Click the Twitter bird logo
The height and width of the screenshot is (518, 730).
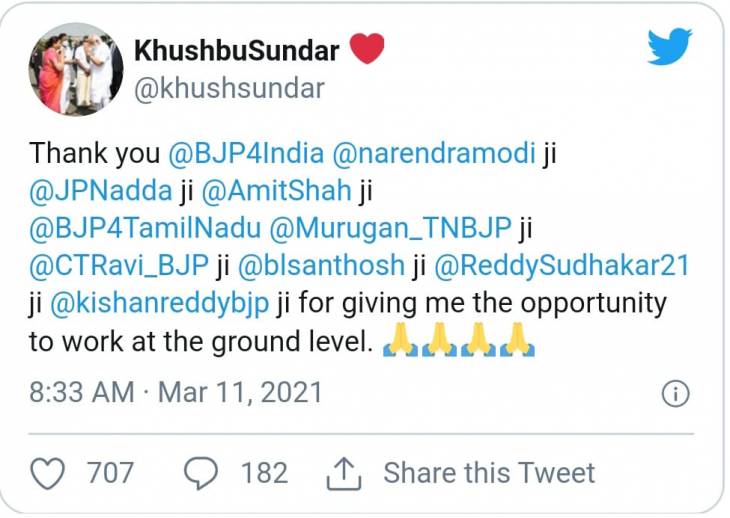pyautogui.click(x=669, y=48)
